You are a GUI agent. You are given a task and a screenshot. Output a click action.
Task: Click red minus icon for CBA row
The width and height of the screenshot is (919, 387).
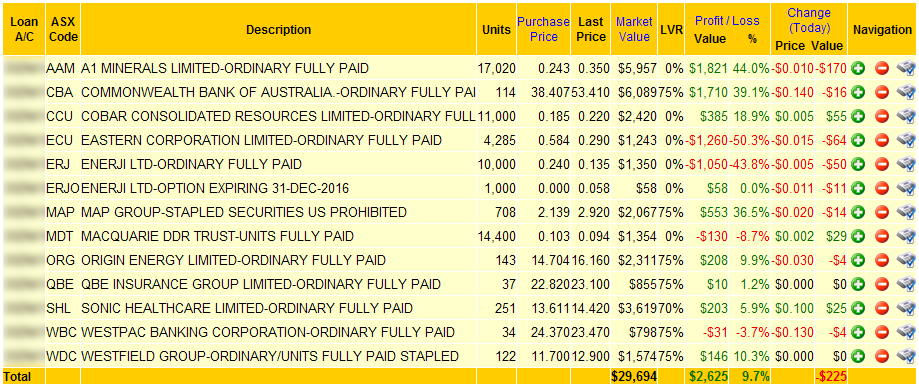(882, 92)
